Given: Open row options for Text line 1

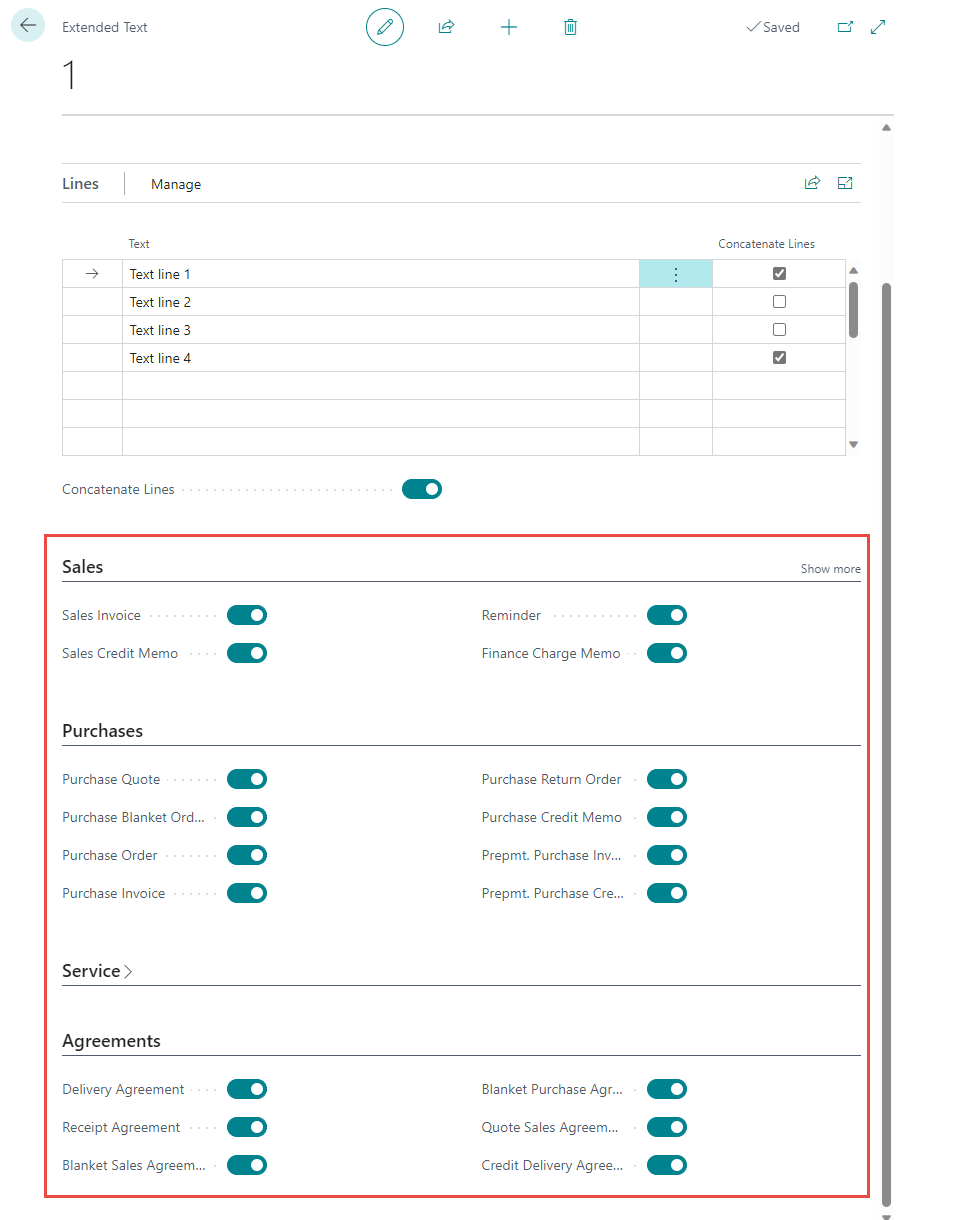Looking at the screenshot, I should click(x=676, y=274).
